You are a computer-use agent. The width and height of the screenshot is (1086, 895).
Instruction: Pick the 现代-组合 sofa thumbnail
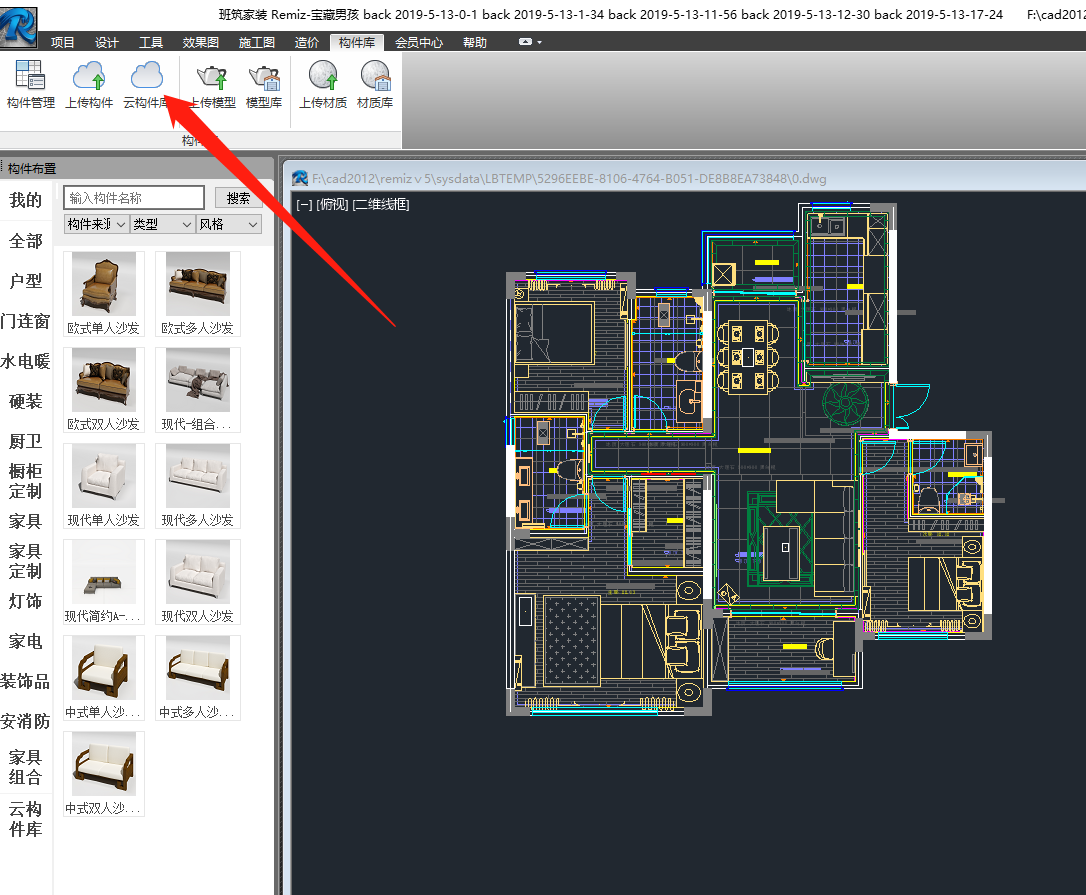198,390
